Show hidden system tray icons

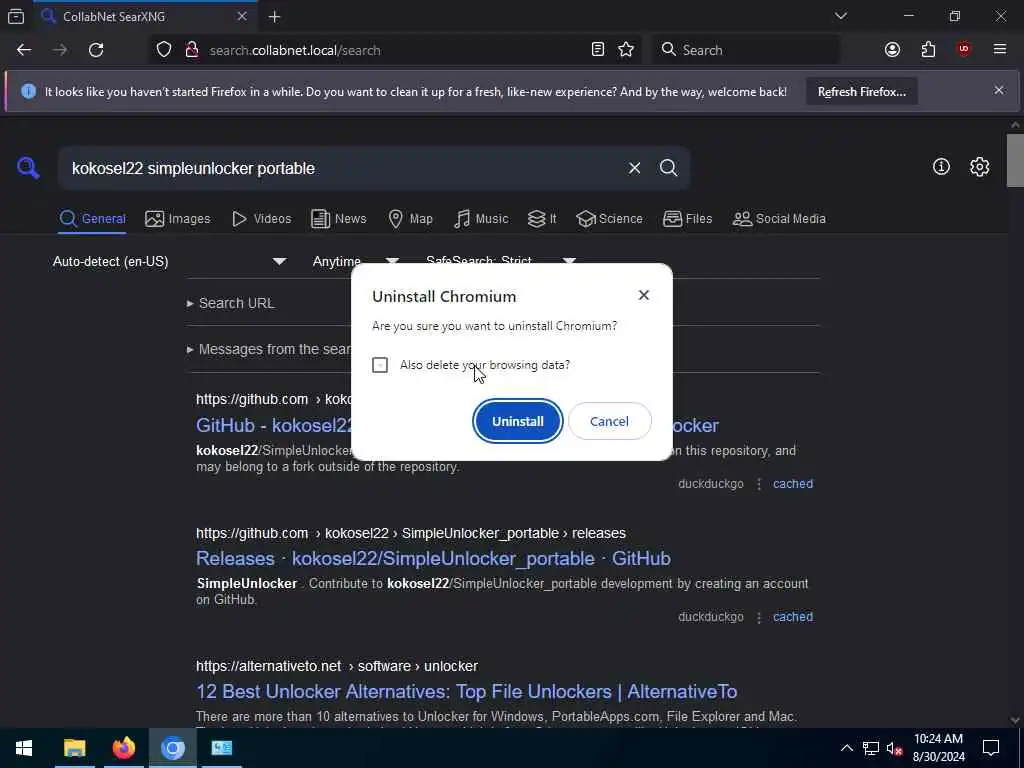[846, 748]
